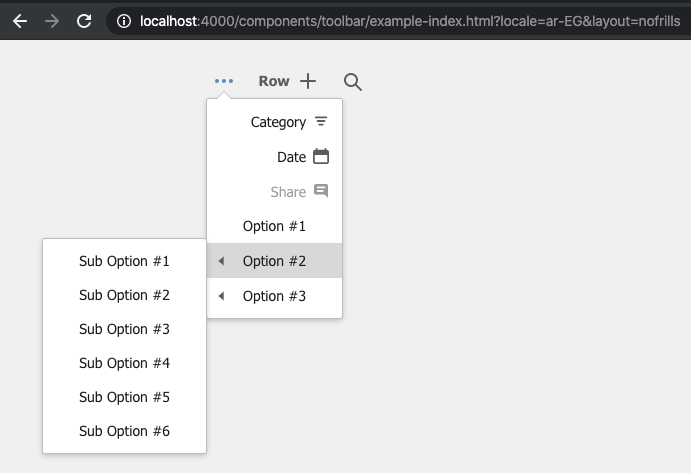This screenshot has width=691, height=473.
Task: Select Sub Option #5 from submenu
Action: (x=124, y=397)
